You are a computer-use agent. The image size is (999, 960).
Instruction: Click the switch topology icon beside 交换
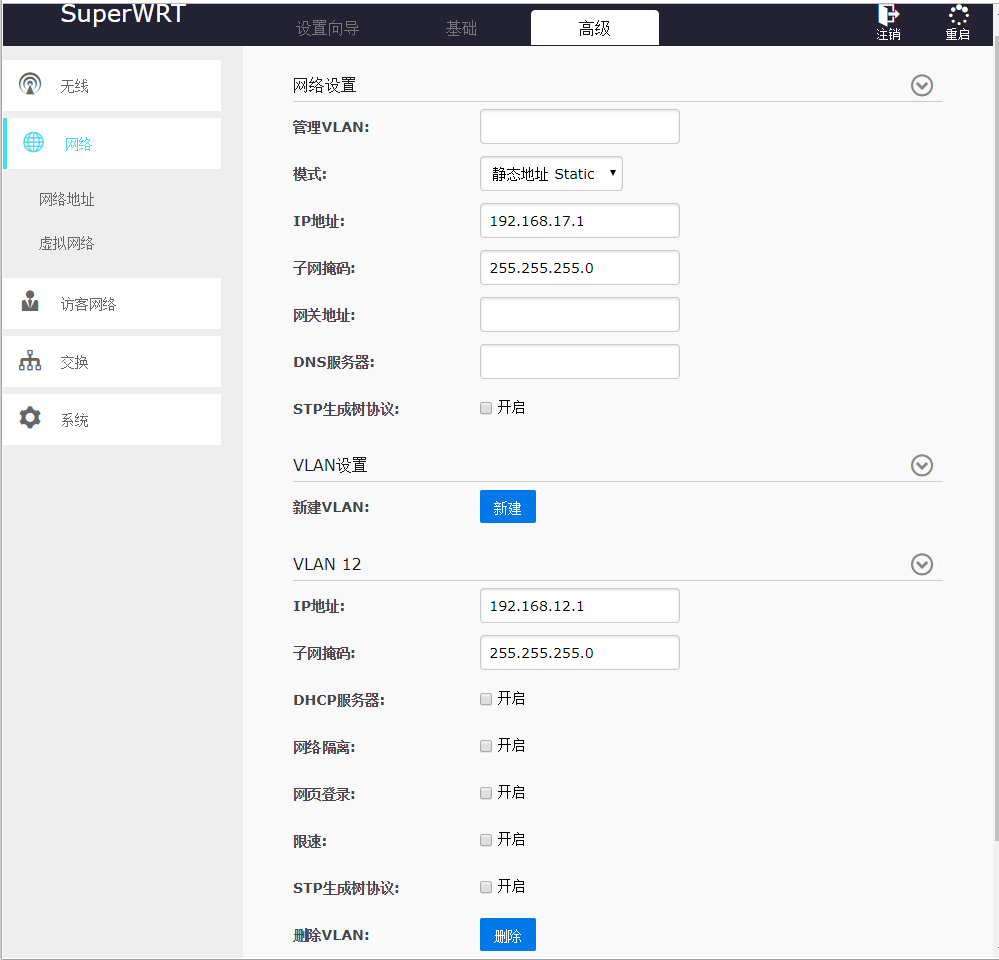(x=30, y=361)
